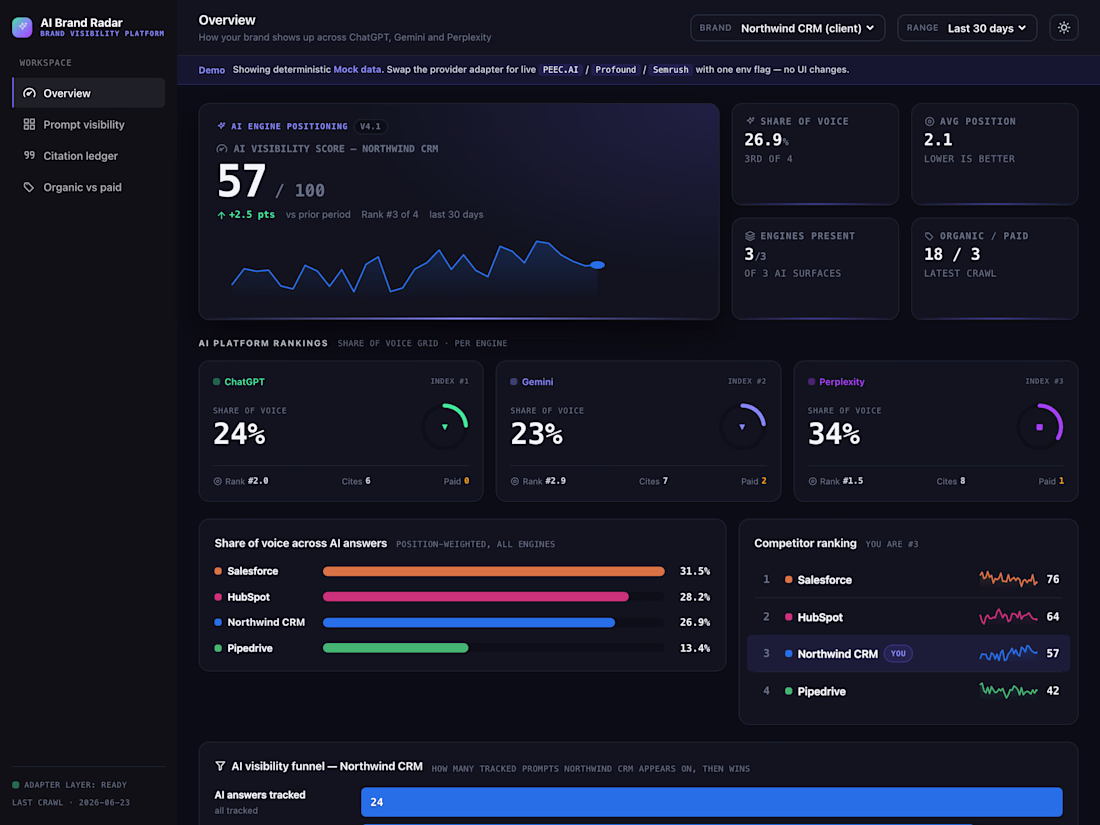
Task: Click the Perplexity engine name
Action: tap(841, 382)
